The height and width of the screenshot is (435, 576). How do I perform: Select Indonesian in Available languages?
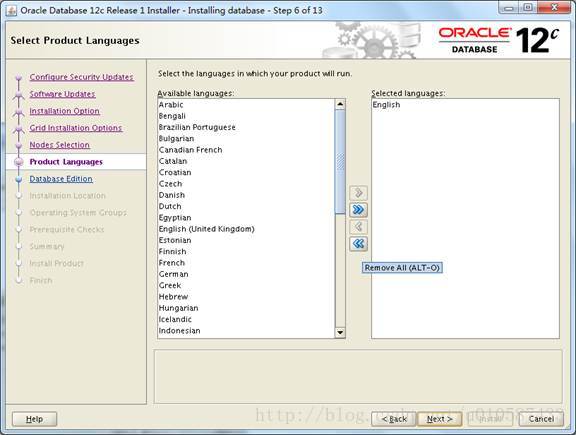(x=246, y=331)
